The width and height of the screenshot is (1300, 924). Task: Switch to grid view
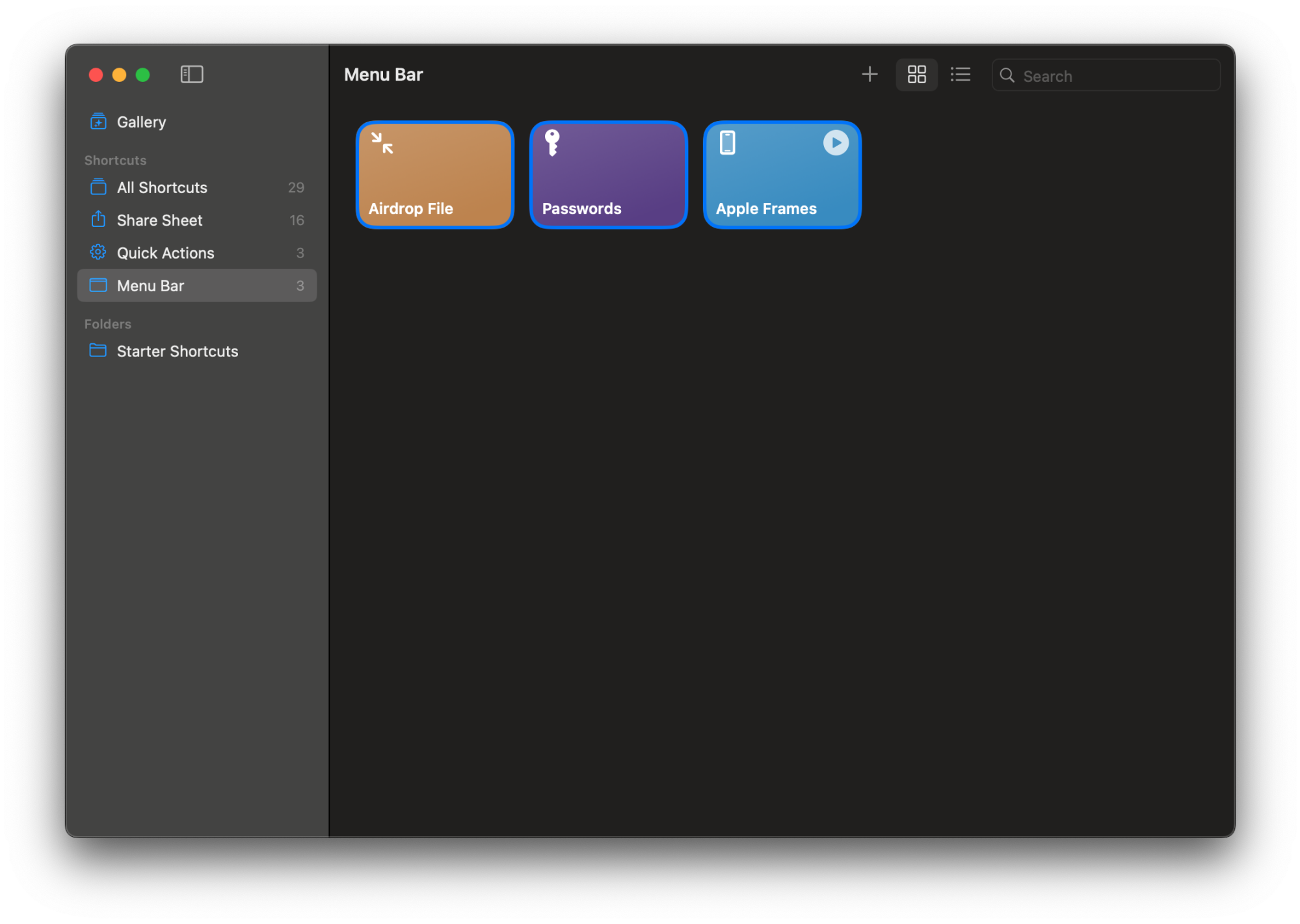916,74
